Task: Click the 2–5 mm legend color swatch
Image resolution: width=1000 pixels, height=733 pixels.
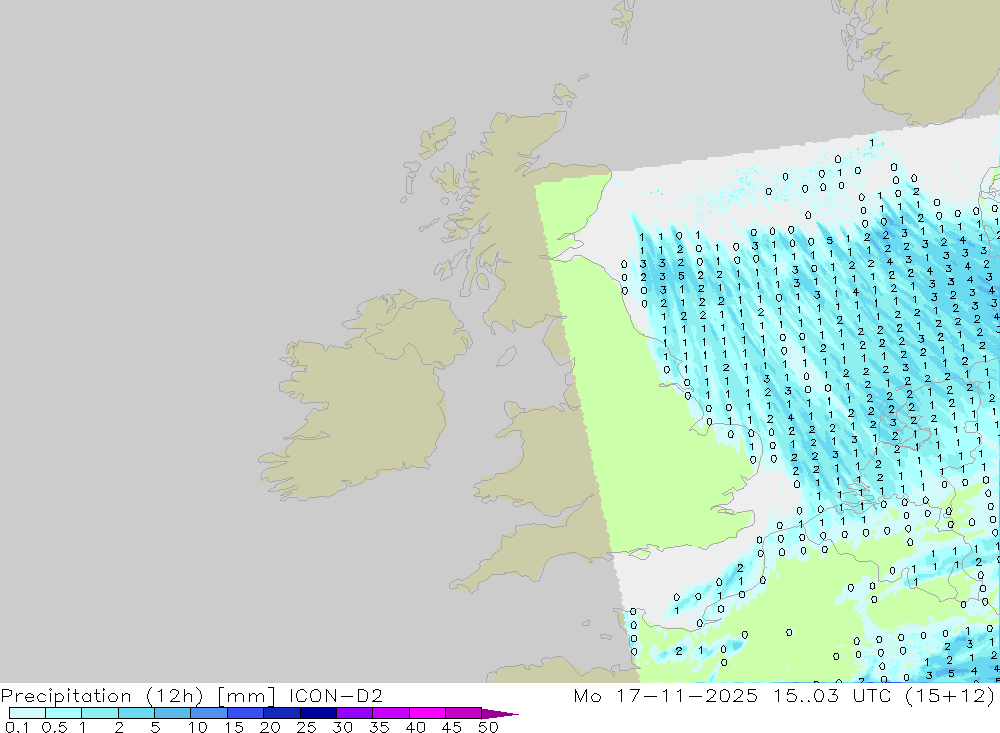Action: tap(136, 713)
